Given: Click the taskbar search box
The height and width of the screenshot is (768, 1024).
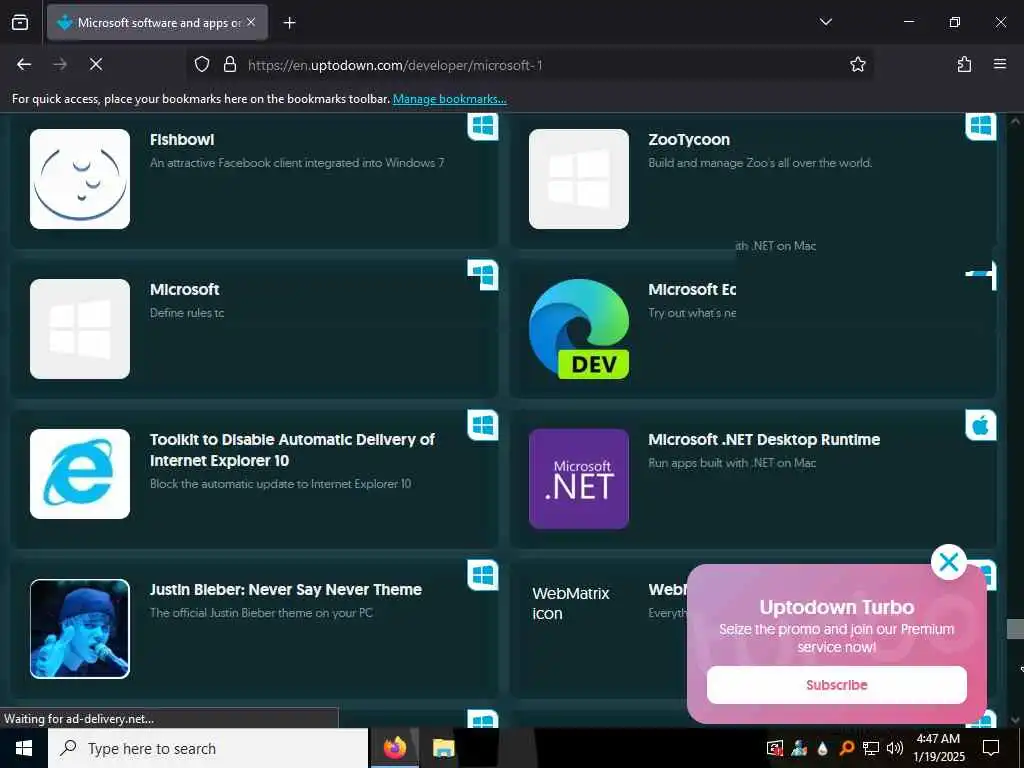Looking at the screenshot, I should coord(208,748).
